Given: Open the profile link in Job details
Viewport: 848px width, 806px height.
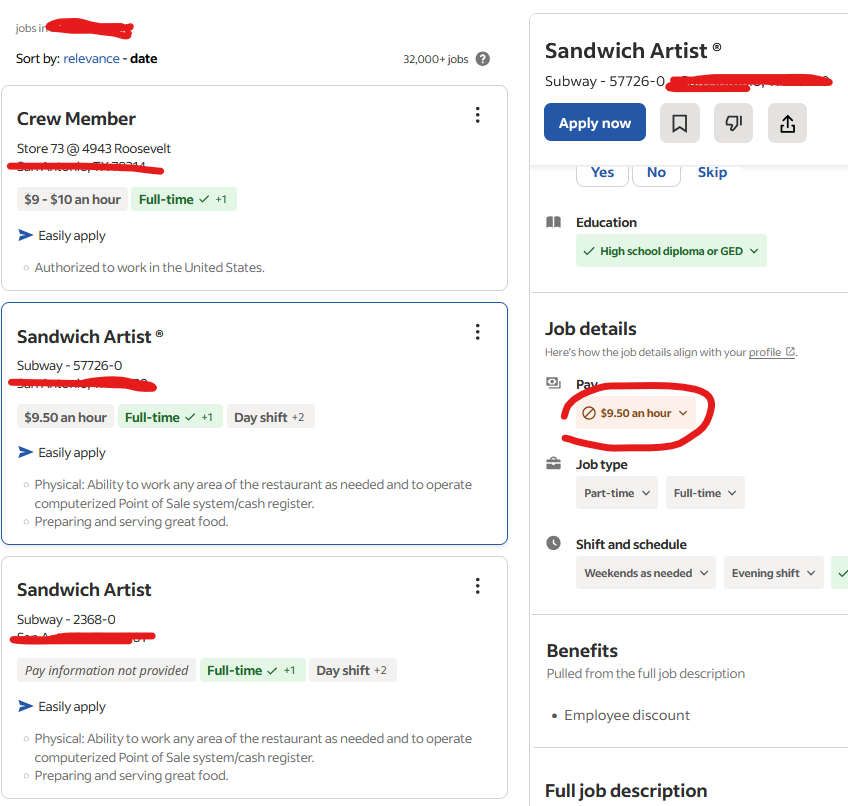Looking at the screenshot, I should point(765,352).
